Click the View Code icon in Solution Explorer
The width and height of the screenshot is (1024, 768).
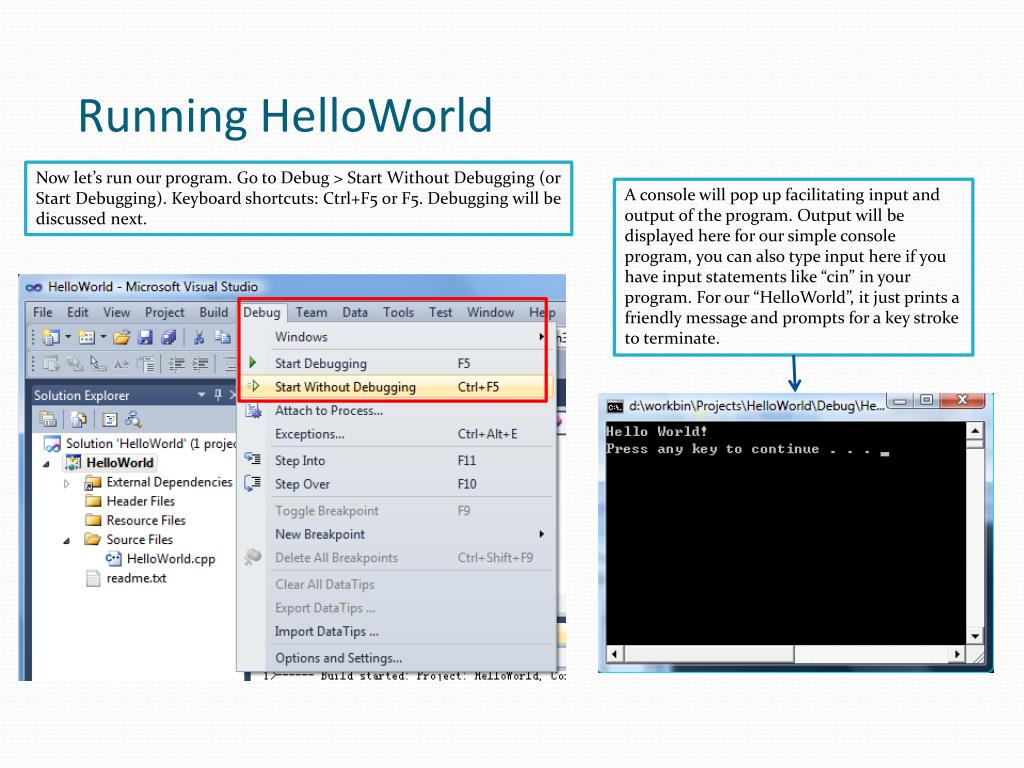[x=109, y=419]
